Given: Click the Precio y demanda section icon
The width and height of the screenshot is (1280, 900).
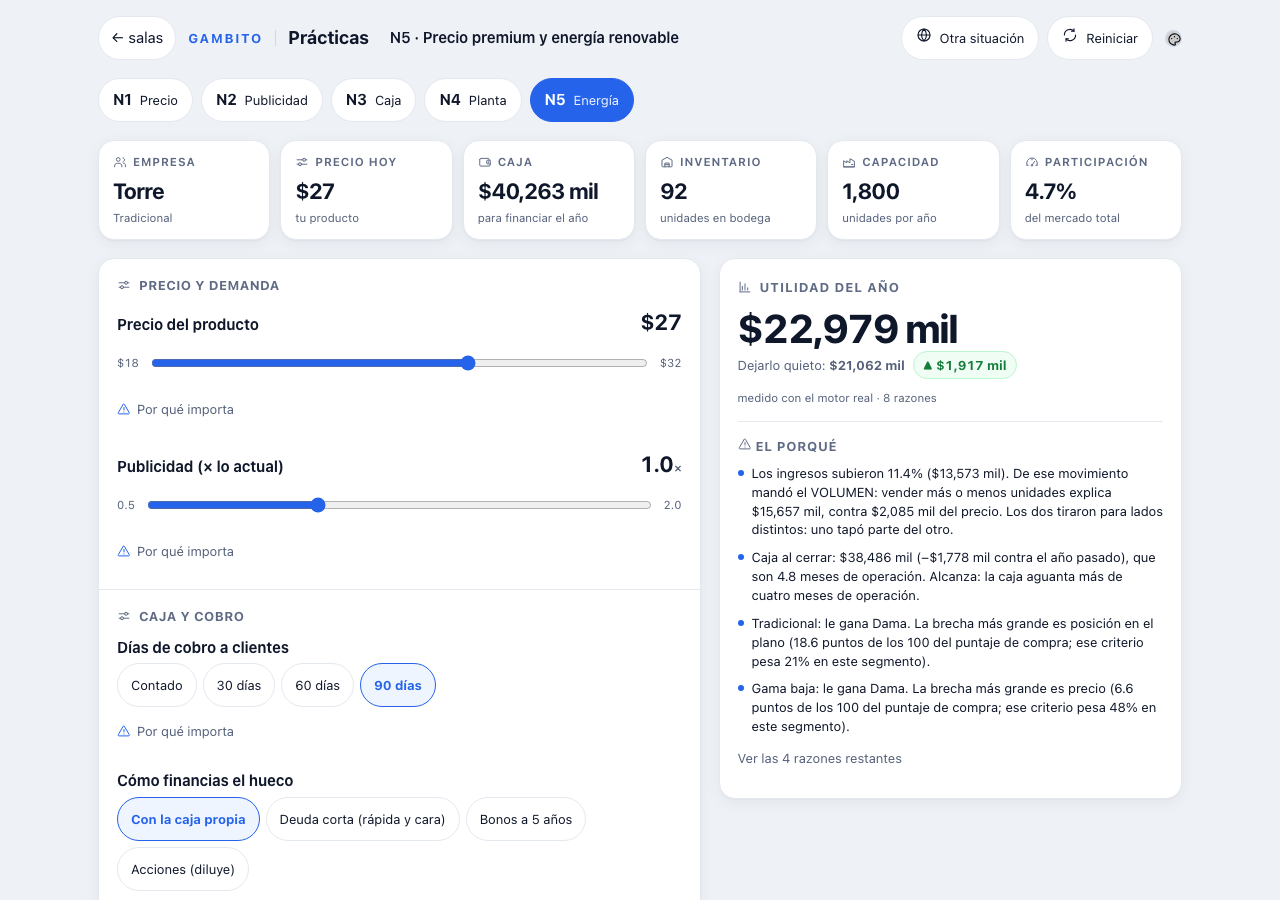Looking at the screenshot, I should 124,285.
